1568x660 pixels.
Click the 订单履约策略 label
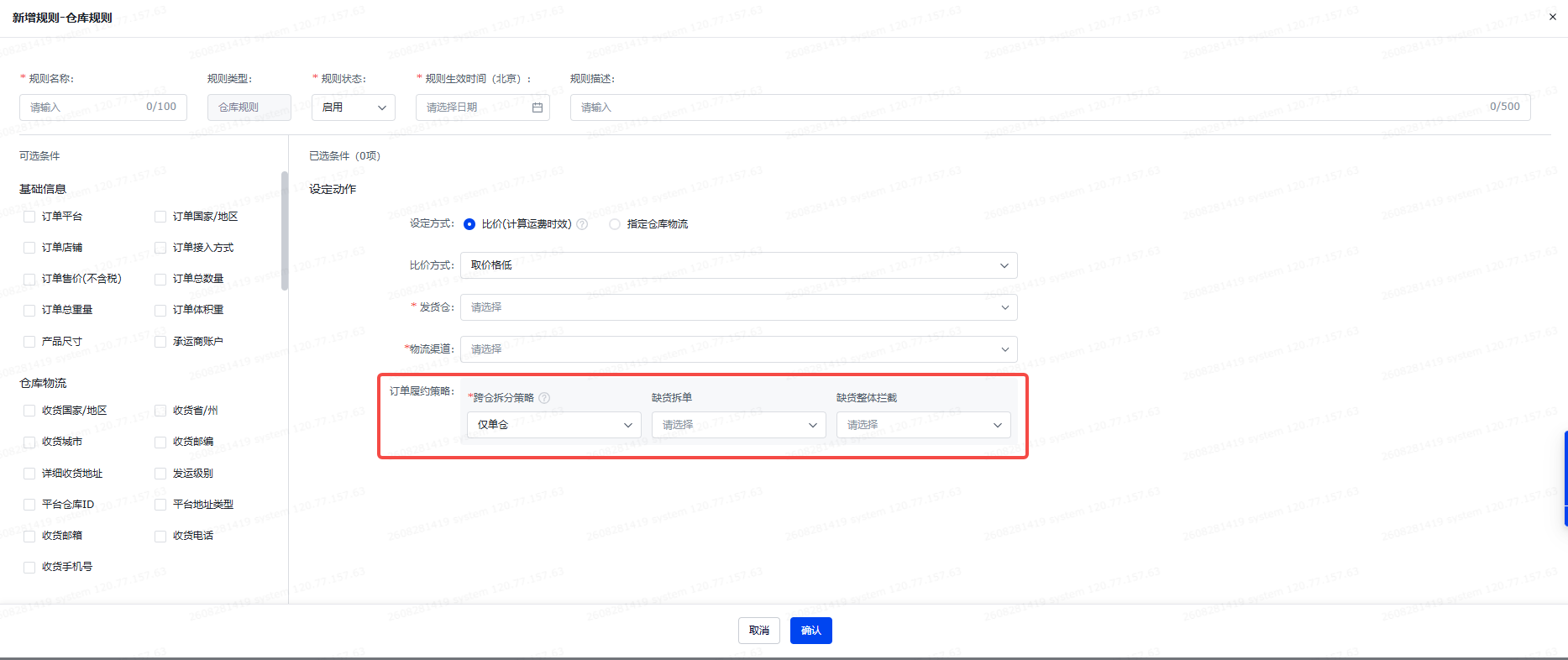(x=422, y=391)
